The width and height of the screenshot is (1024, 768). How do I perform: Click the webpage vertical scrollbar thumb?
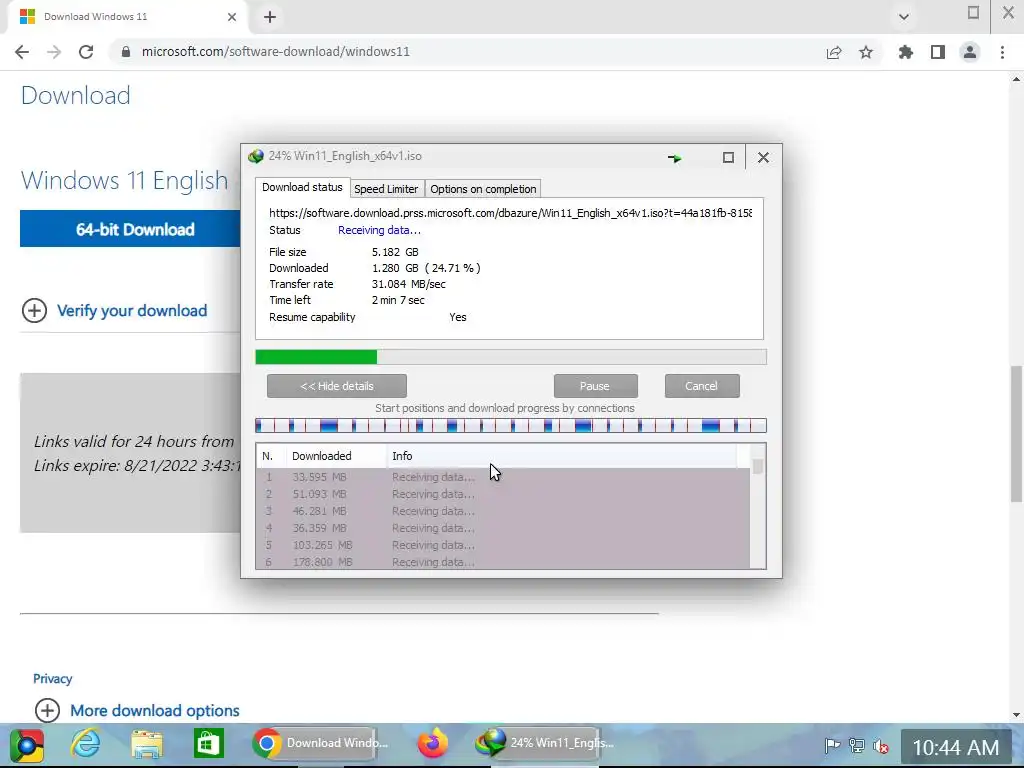click(1016, 434)
